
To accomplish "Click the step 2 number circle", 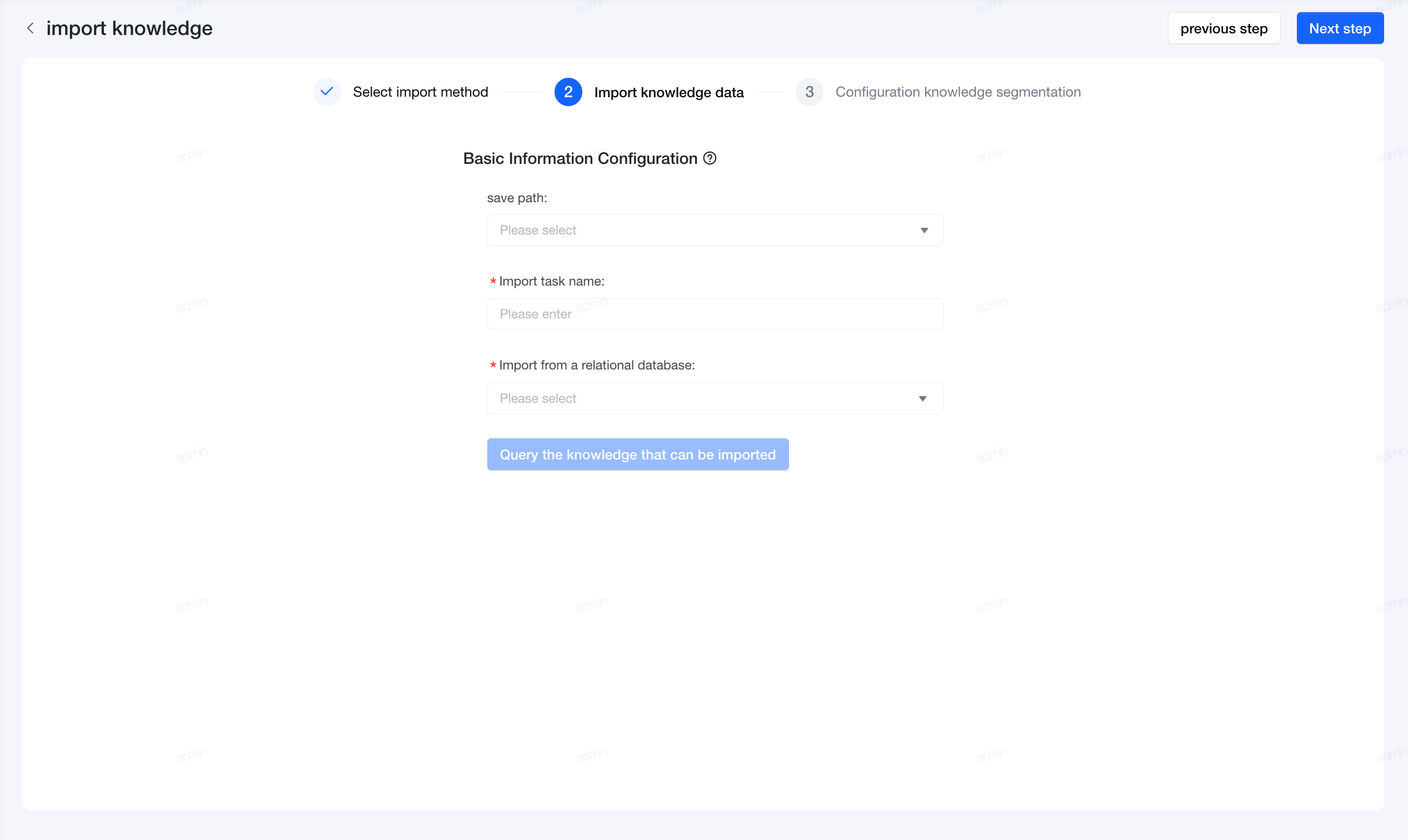I will click(568, 92).
